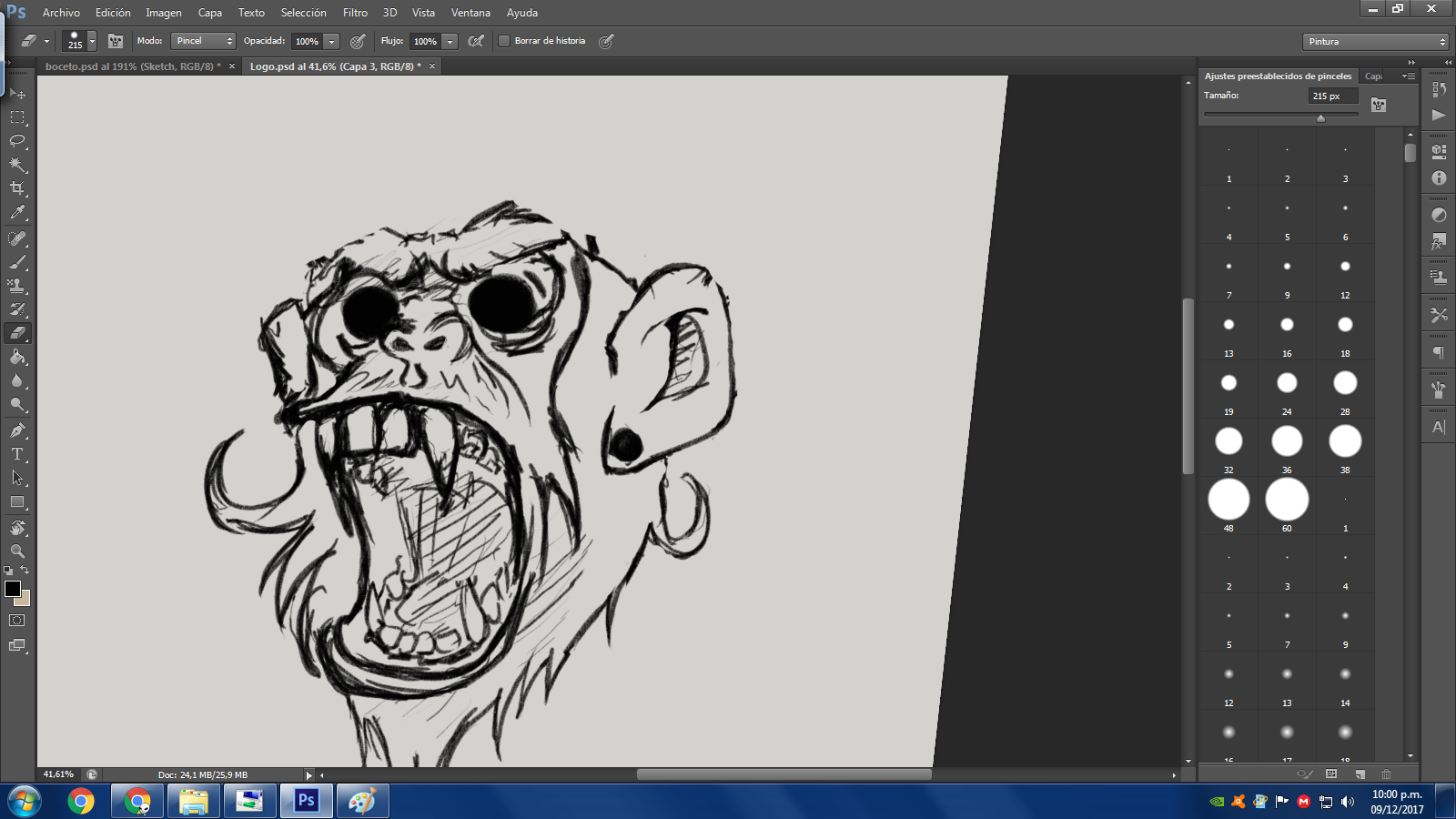The image size is (1456, 819).
Task: Switch to the boceto.psd document tab
Action: (x=133, y=66)
